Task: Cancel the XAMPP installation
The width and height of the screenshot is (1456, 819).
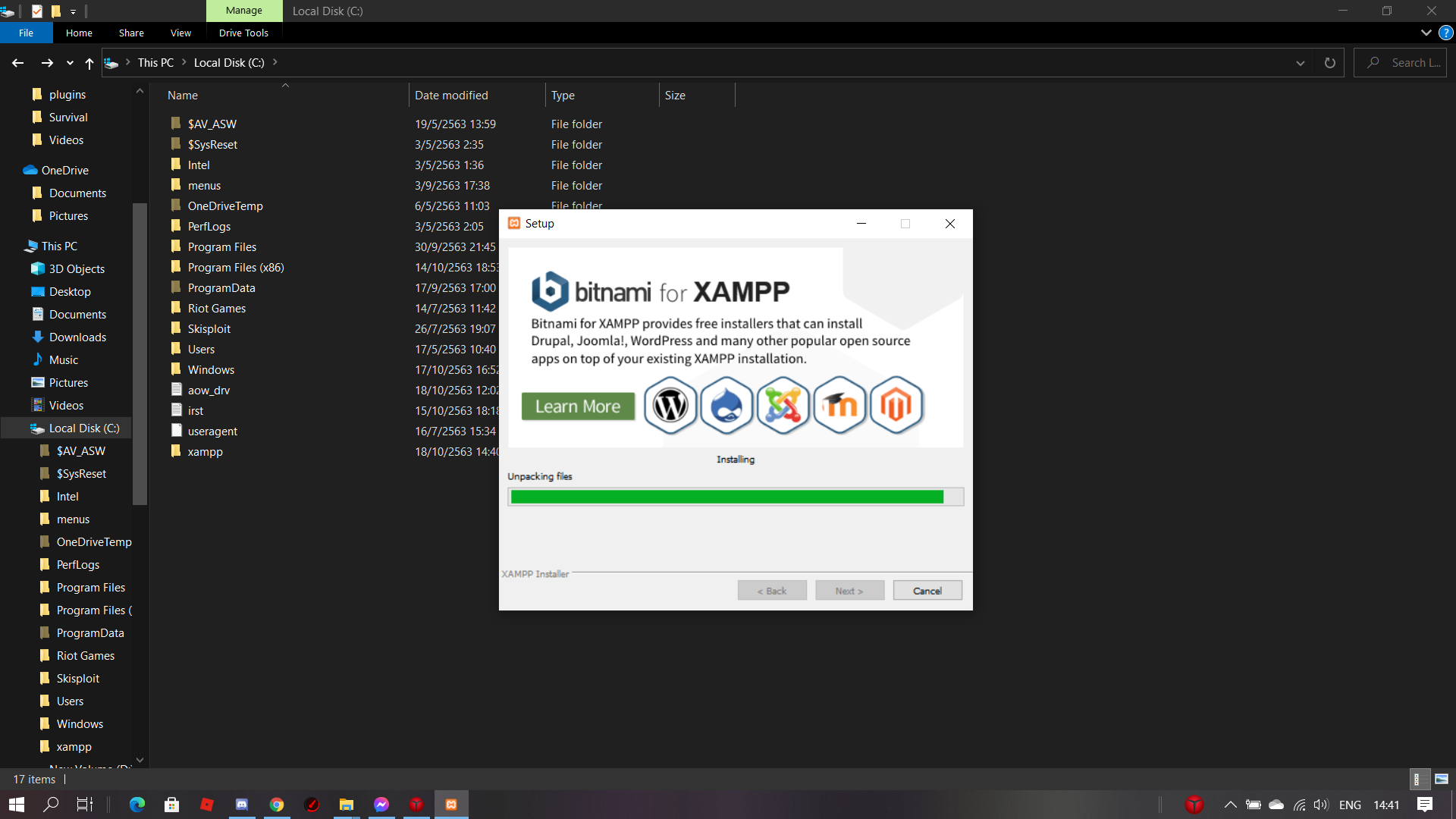Action: [927, 591]
